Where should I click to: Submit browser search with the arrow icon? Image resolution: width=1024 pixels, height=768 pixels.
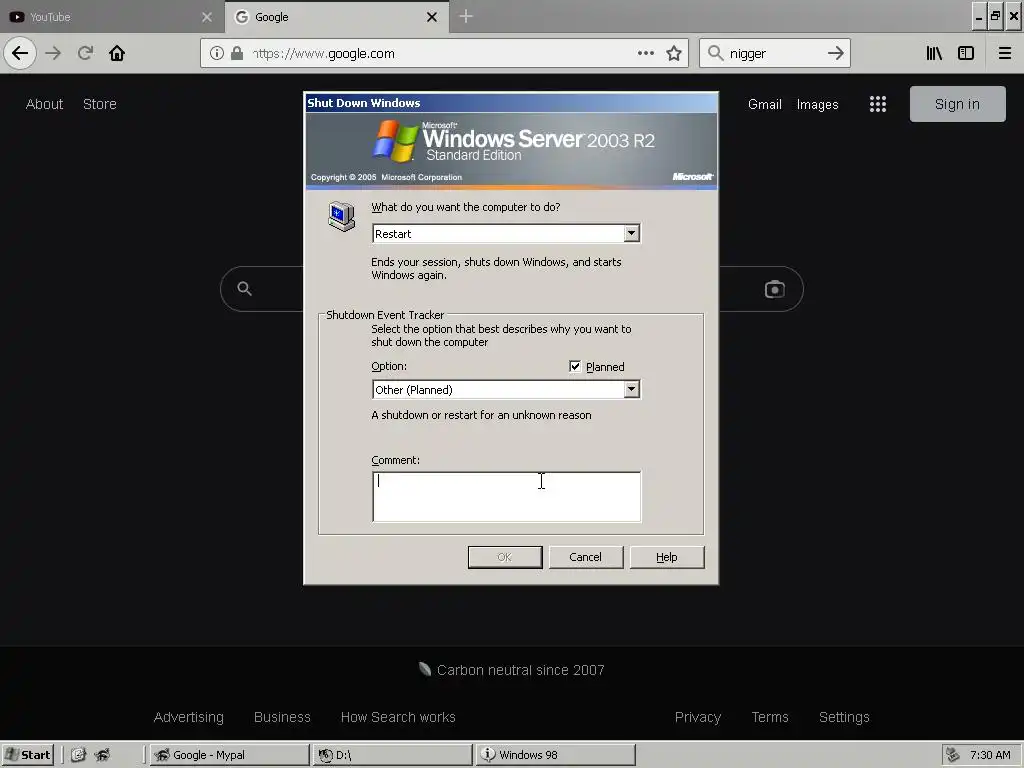[835, 53]
